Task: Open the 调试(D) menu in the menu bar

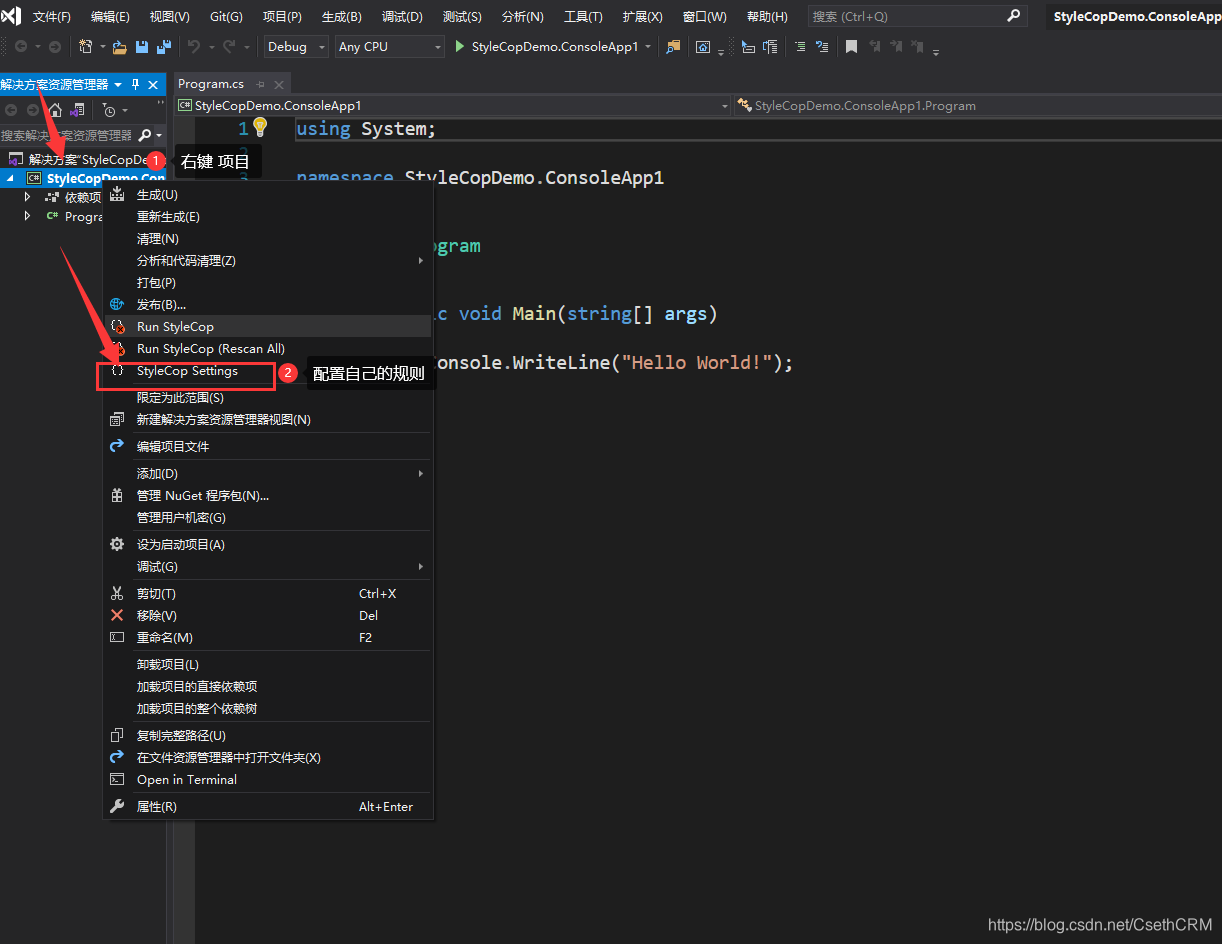Action: 402,17
